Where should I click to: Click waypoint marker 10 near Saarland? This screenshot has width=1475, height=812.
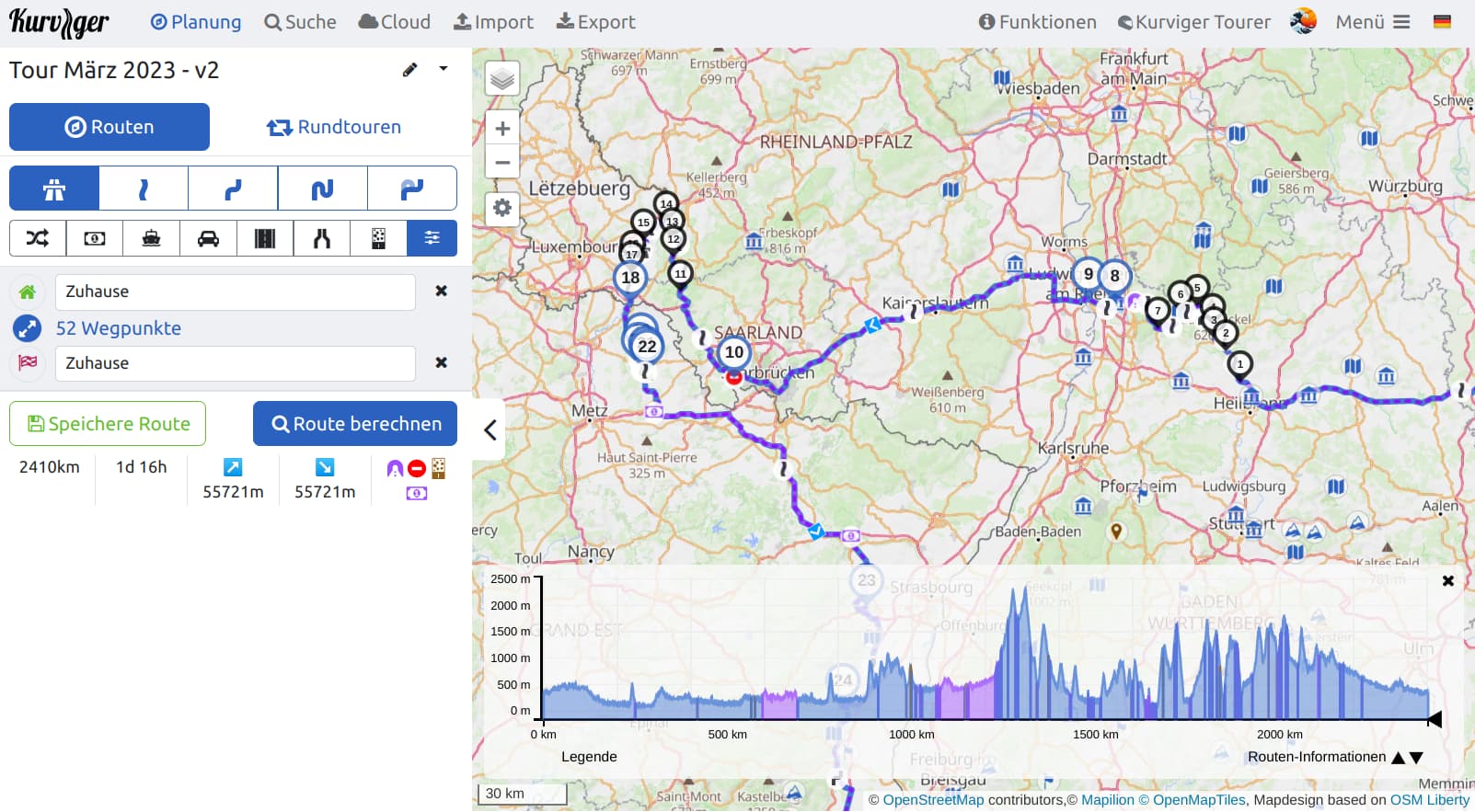(x=734, y=352)
